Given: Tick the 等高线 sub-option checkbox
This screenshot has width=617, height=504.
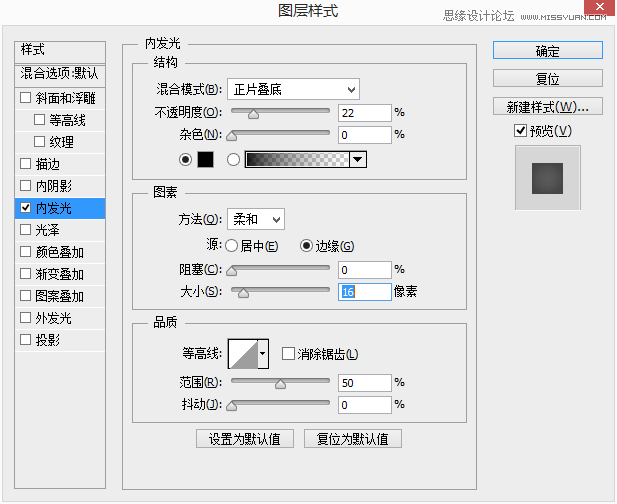Looking at the screenshot, I should tap(39, 120).
